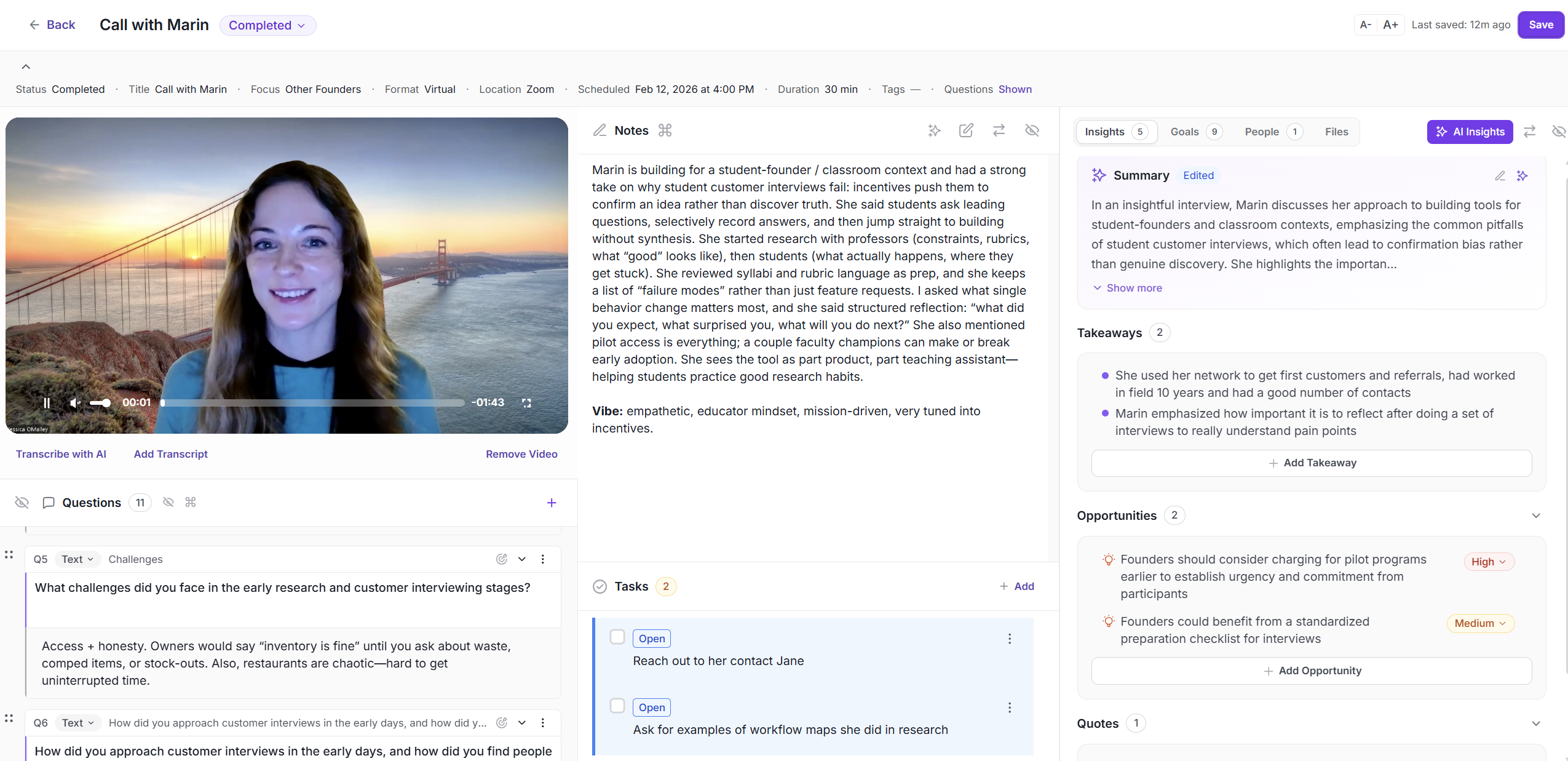Enter fullscreen mode on the video player
The height and width of the screenshot is (761, 1568).
526,403
